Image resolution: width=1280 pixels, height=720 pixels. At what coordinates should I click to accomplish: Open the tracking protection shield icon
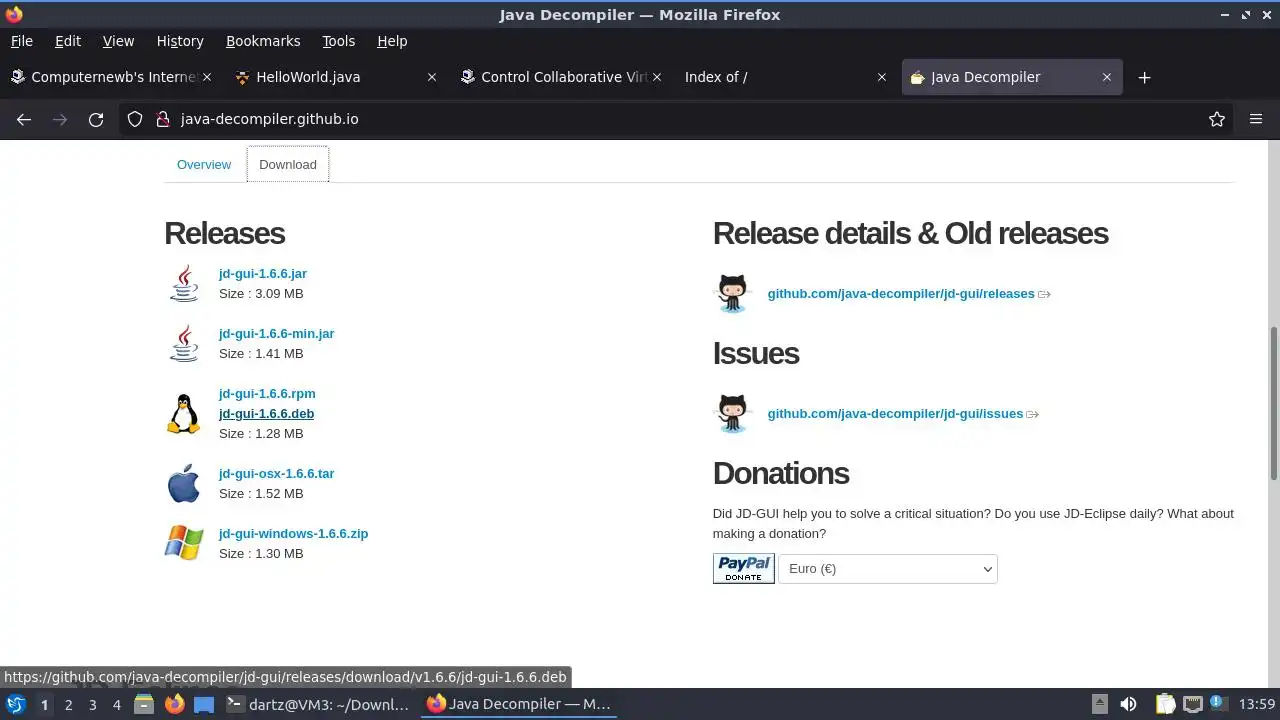tap(135, 119)
